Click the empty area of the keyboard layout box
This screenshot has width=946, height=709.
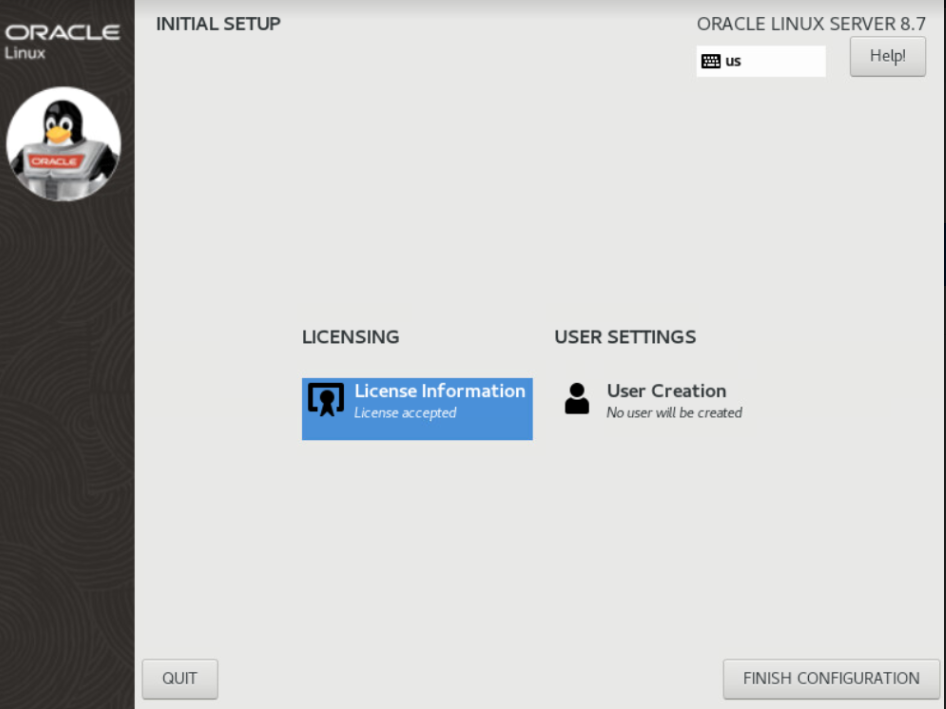[x=785, y=61]
